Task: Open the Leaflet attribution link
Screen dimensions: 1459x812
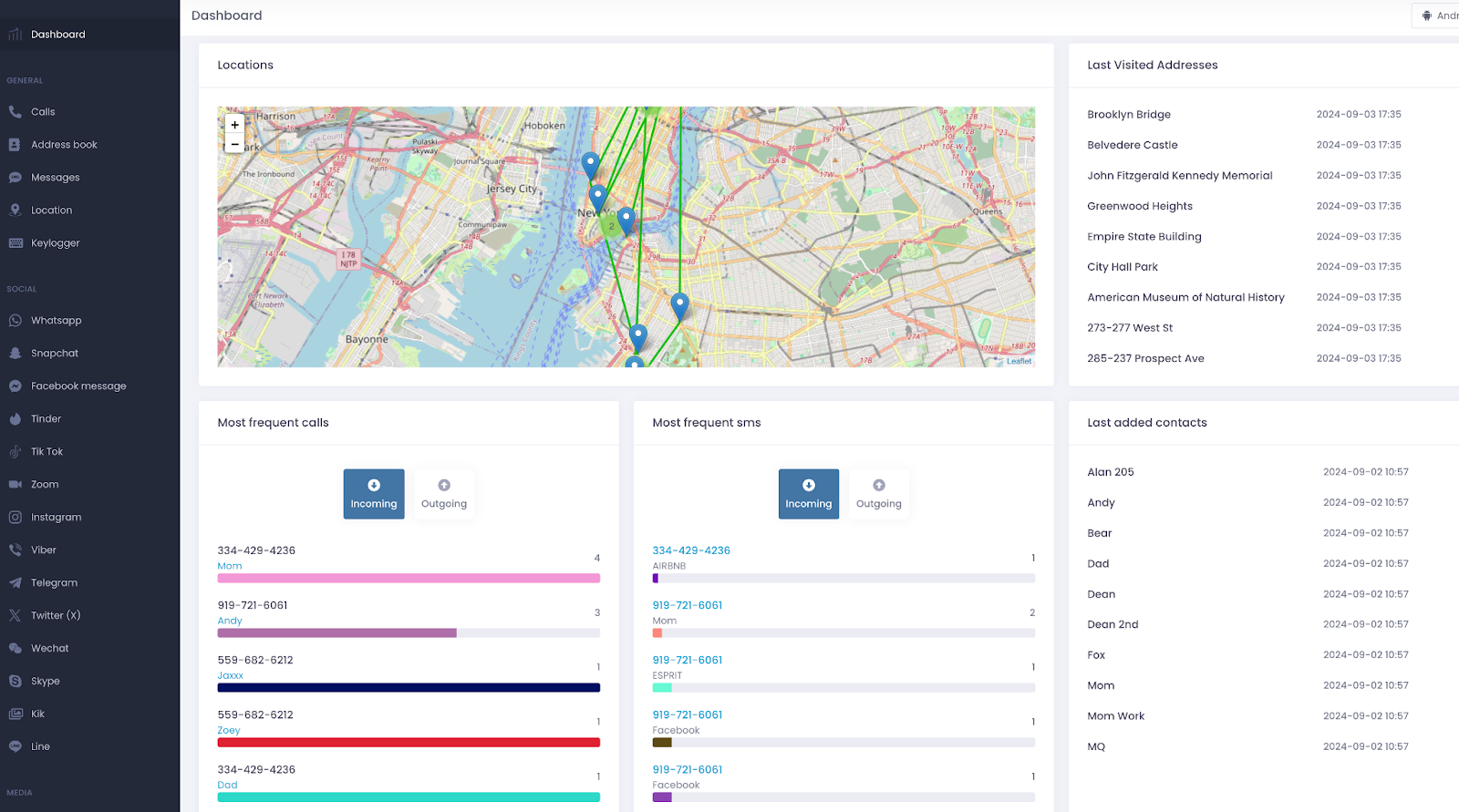Action: coord(1019,362)
